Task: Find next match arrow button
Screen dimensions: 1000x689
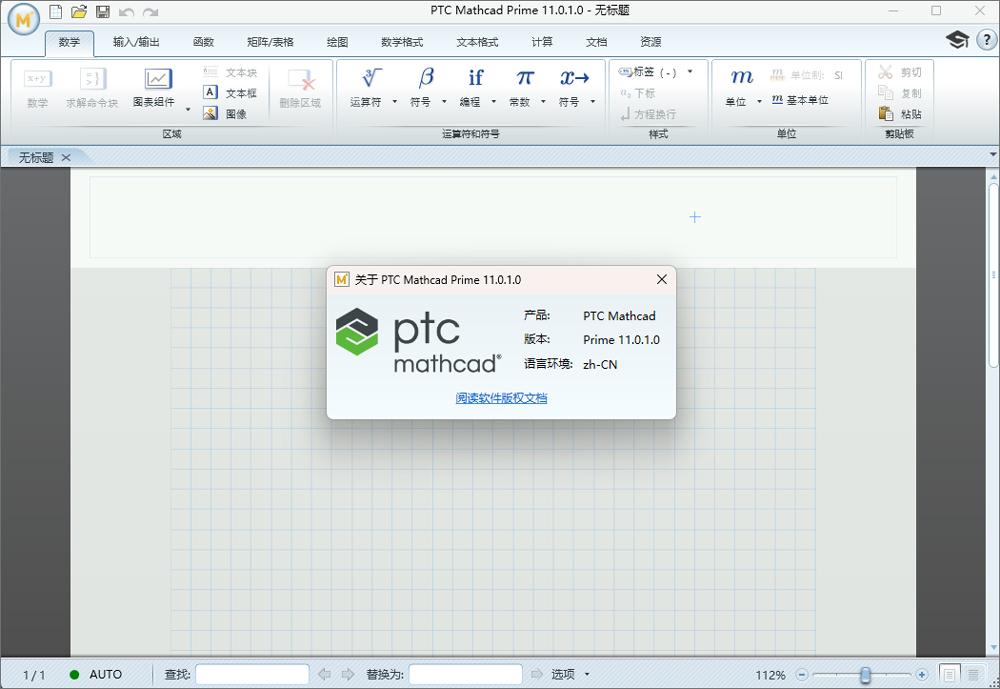Action: pos(348,674)
